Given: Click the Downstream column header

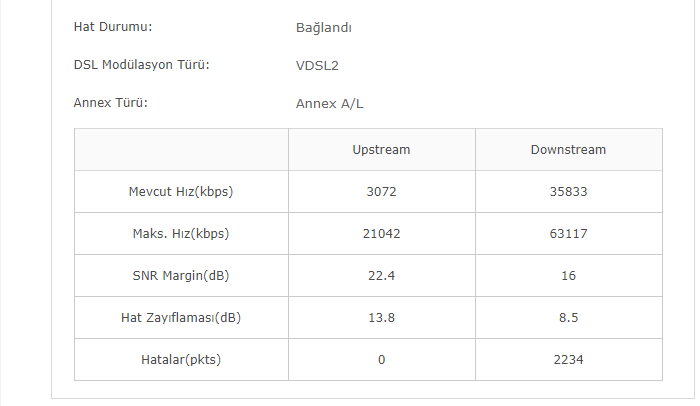Looking at the screenshot, I should (x=568, y=150).
